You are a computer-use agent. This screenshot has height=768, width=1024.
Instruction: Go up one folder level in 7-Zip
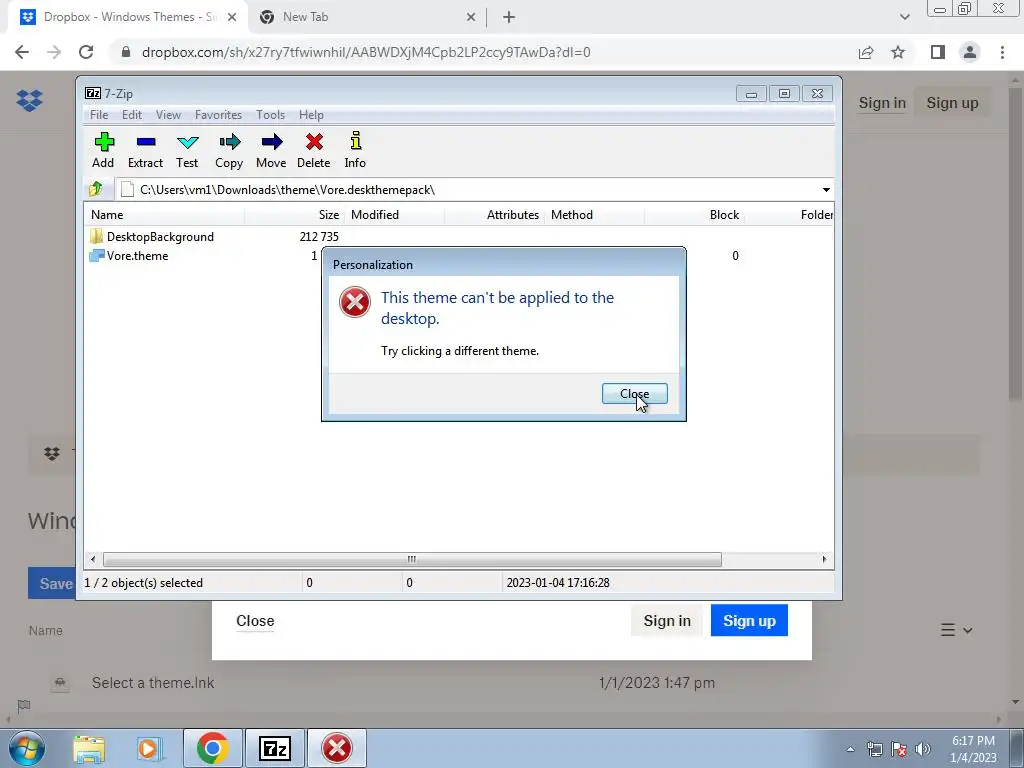click(x=95, y=189)
